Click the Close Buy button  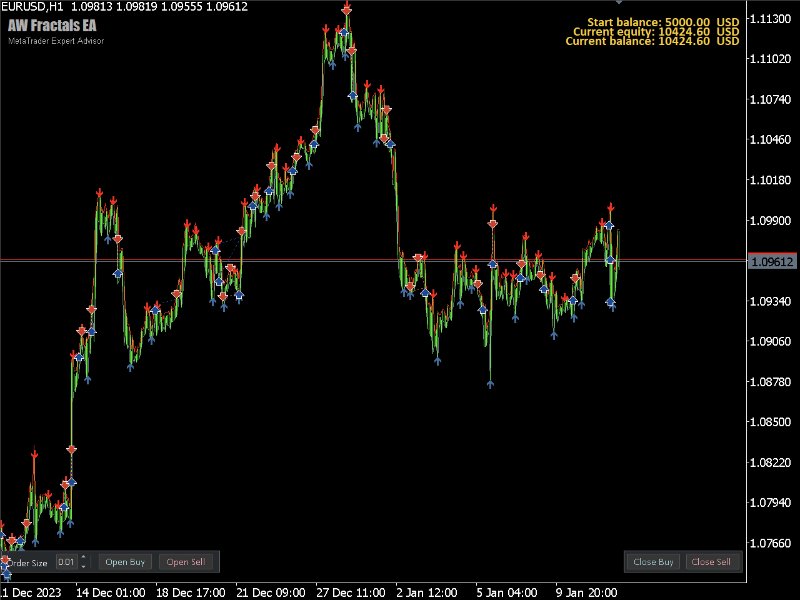click(x=652, y=562)
